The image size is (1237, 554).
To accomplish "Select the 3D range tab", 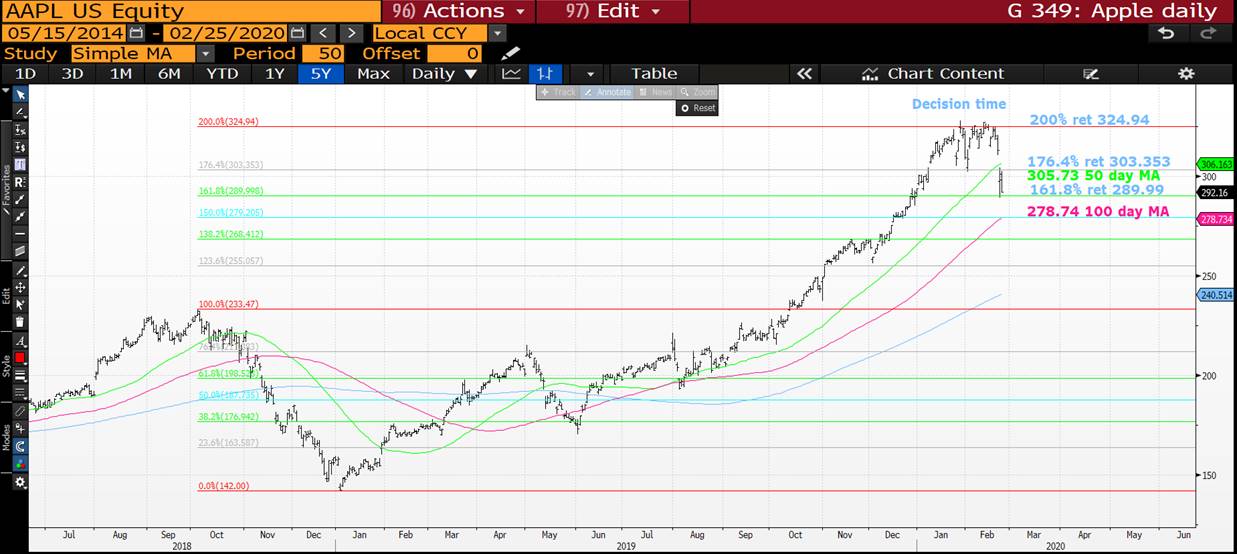I will [72, 73].
